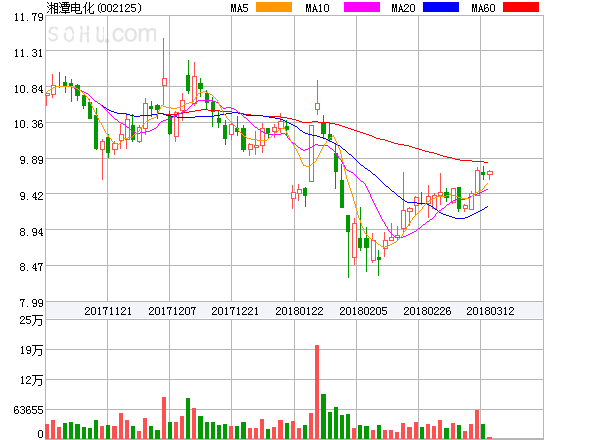This screenshot has width=600, height=440.
Task: Click the tallest red volume bar
Action: click(317, 392)
